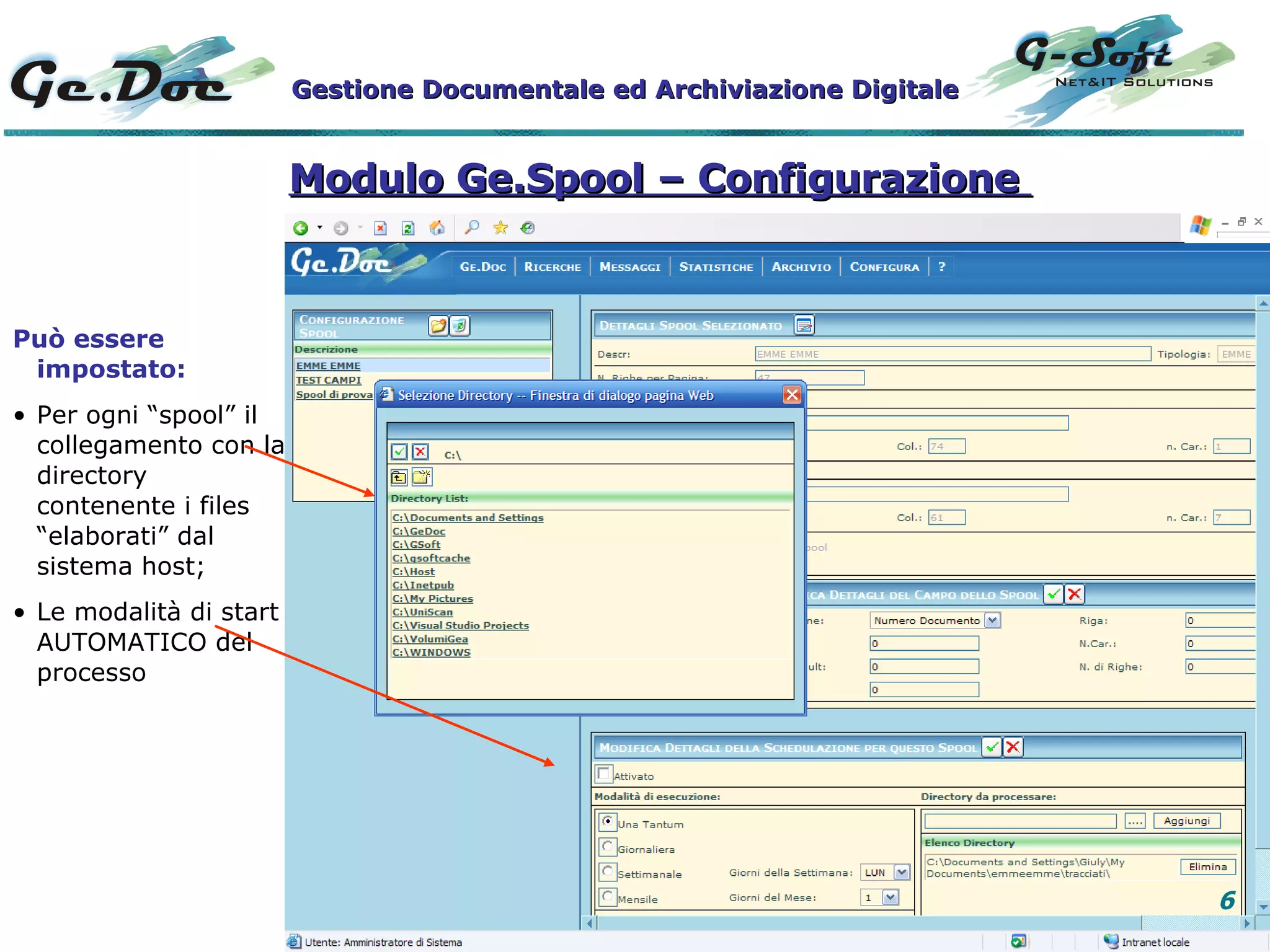This screenshot has height=952, width=1270.
Task: Open the Messaggi menu
Action: (630, 267)
